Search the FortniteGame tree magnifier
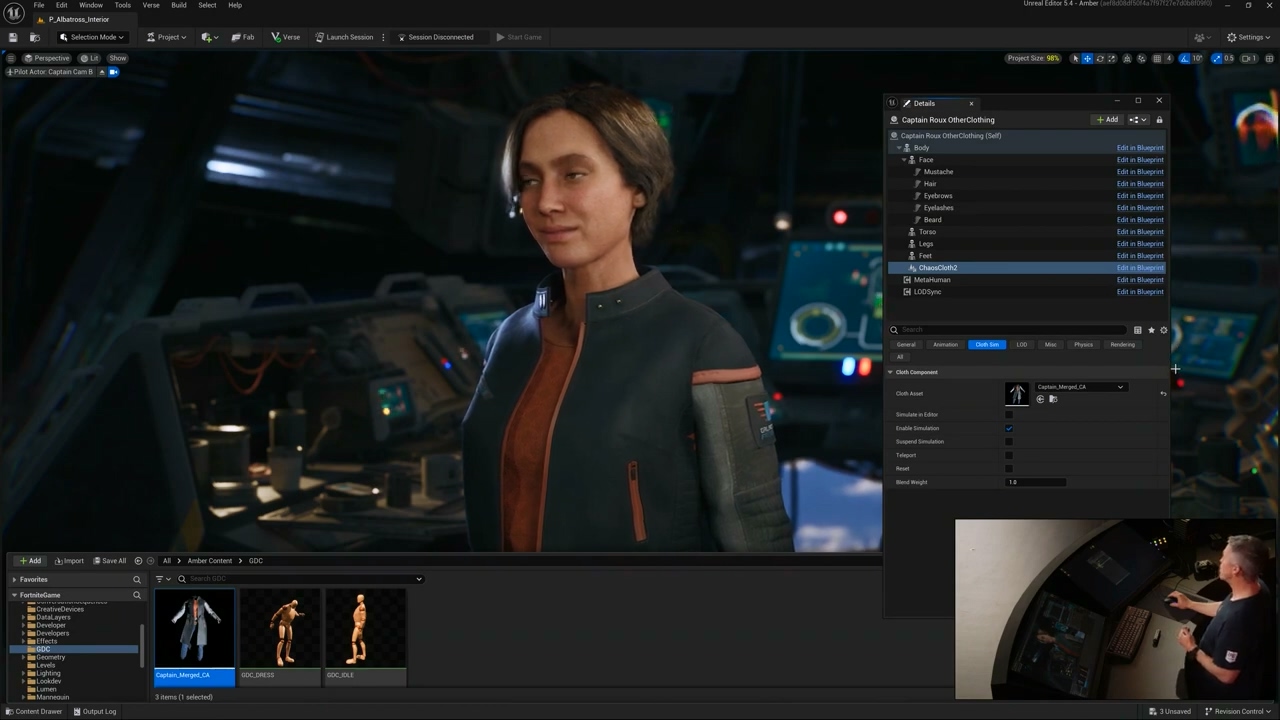This screenshot has width=1280, height=720. (137, 595)
